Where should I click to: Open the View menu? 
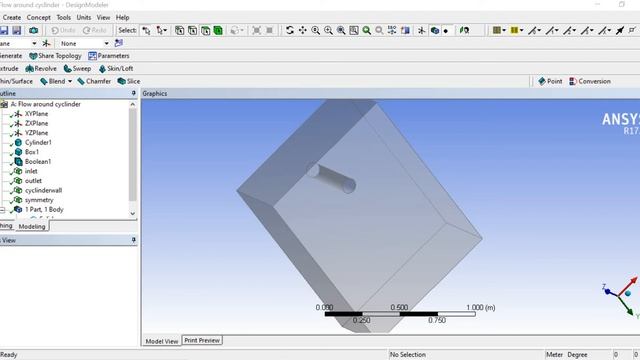[x=103, y=18]
